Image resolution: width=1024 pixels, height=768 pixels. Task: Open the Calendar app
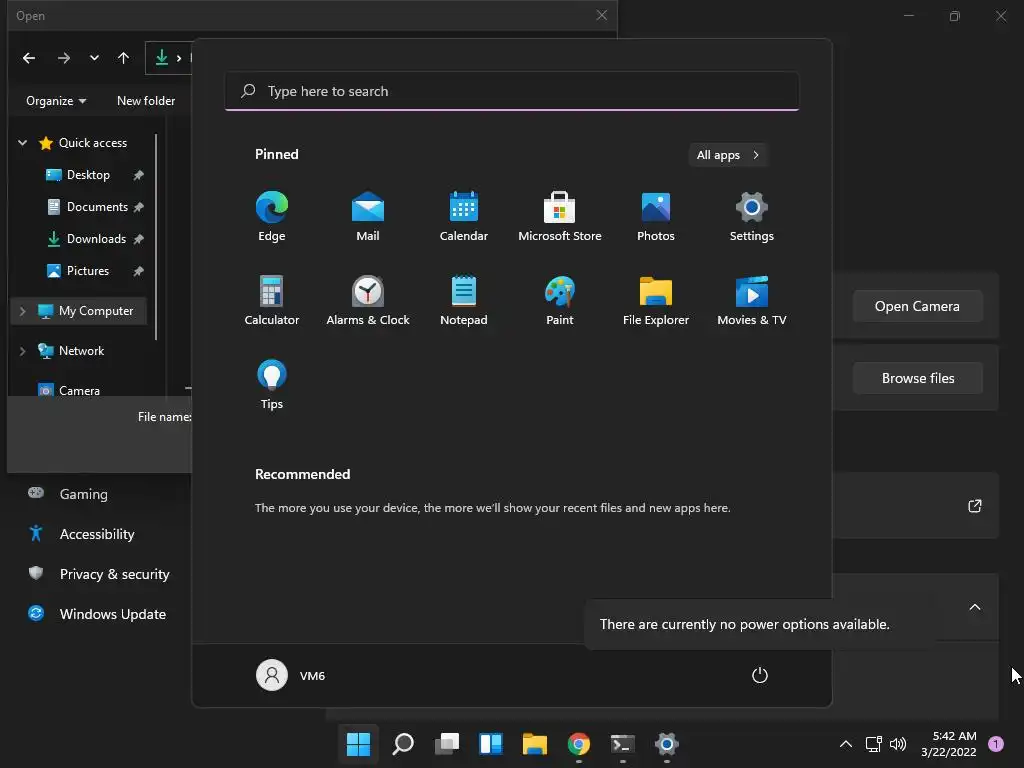(x=464, y=217)
